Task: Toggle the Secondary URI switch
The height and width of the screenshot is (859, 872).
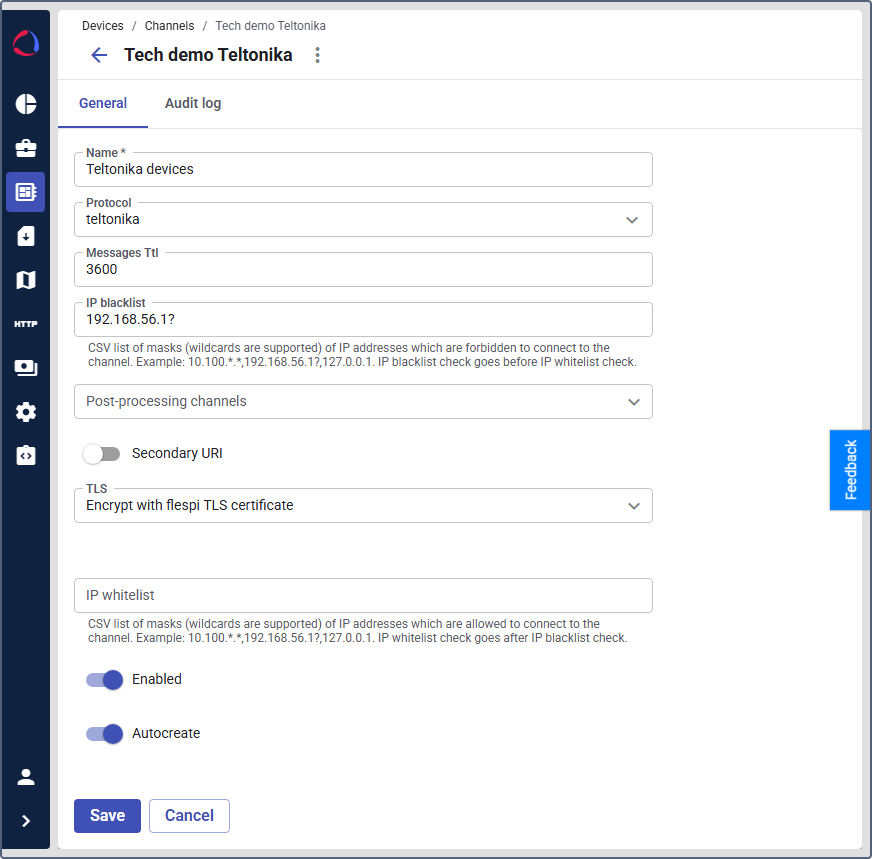Action: (x=102, y=454)
